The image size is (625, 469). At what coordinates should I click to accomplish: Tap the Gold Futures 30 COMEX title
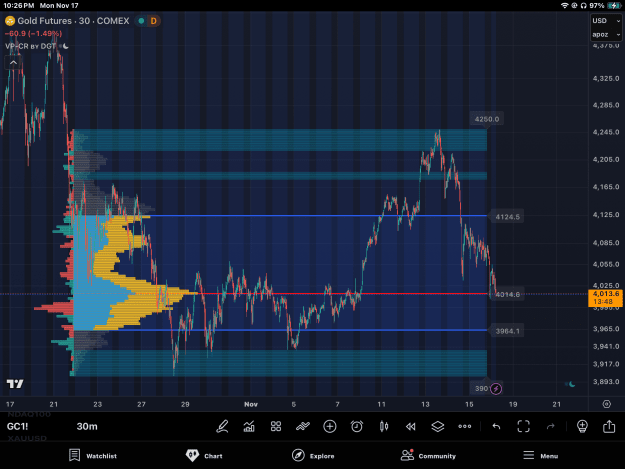tap(73, 21)
